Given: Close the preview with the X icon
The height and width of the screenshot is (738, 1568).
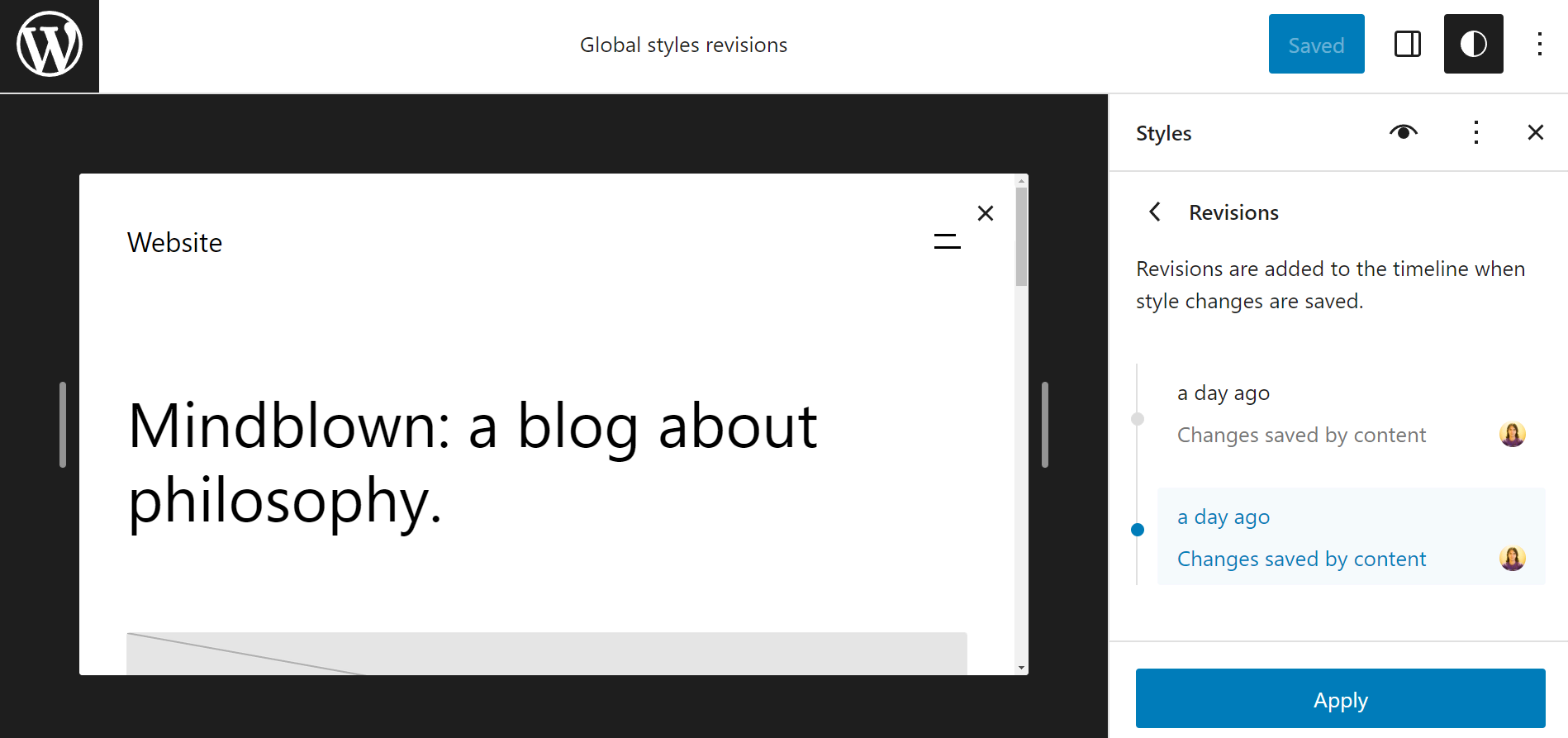Looking at the screenshot, I should (x=985, y=213).
